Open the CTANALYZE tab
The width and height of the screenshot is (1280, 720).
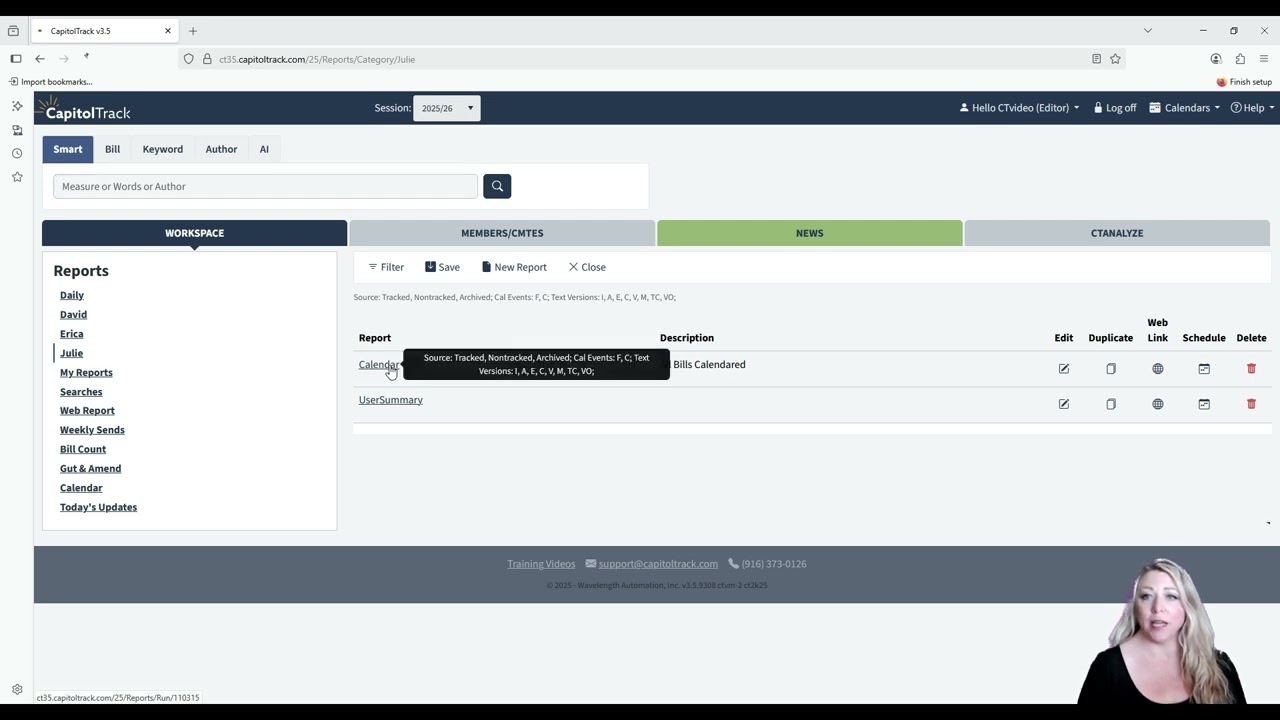pyautogui.click(x=1117, y=233)
